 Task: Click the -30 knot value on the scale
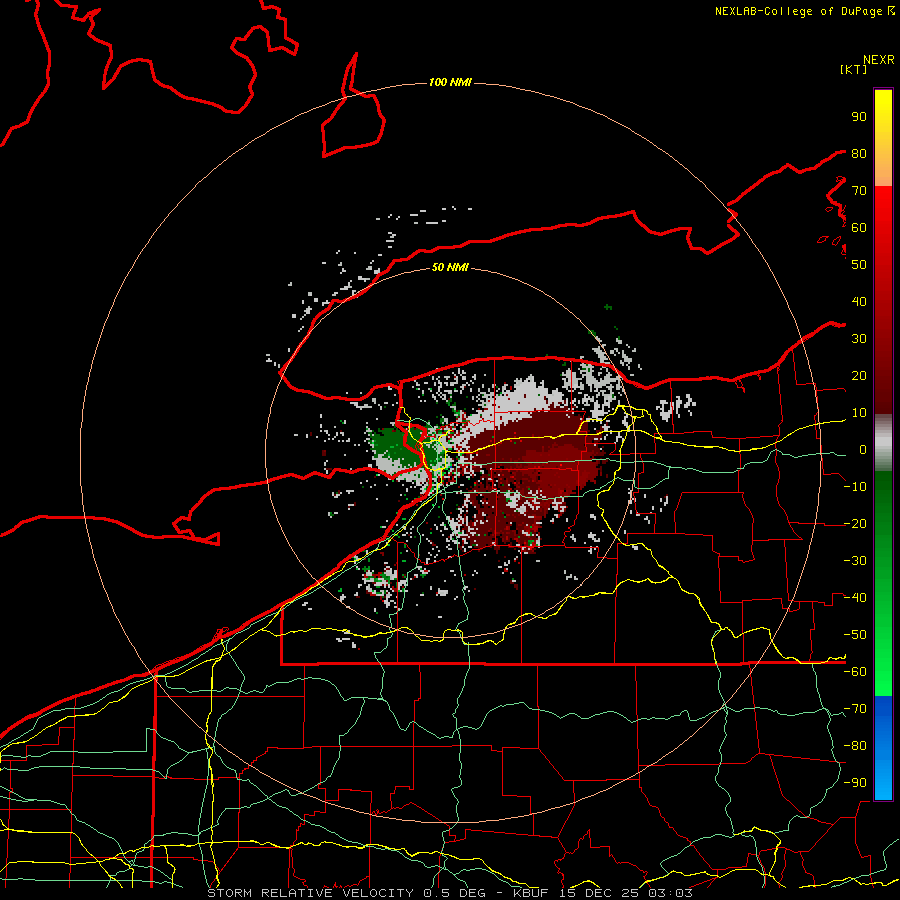[855, 561]
